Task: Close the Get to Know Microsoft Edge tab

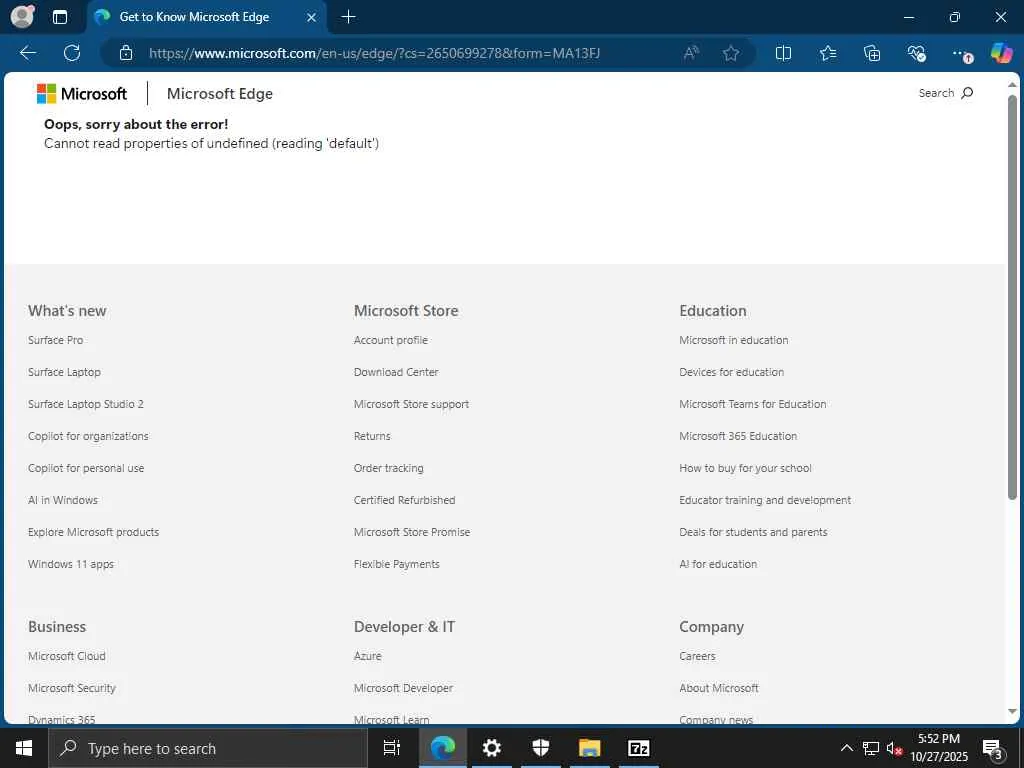Action: (312, 18)
